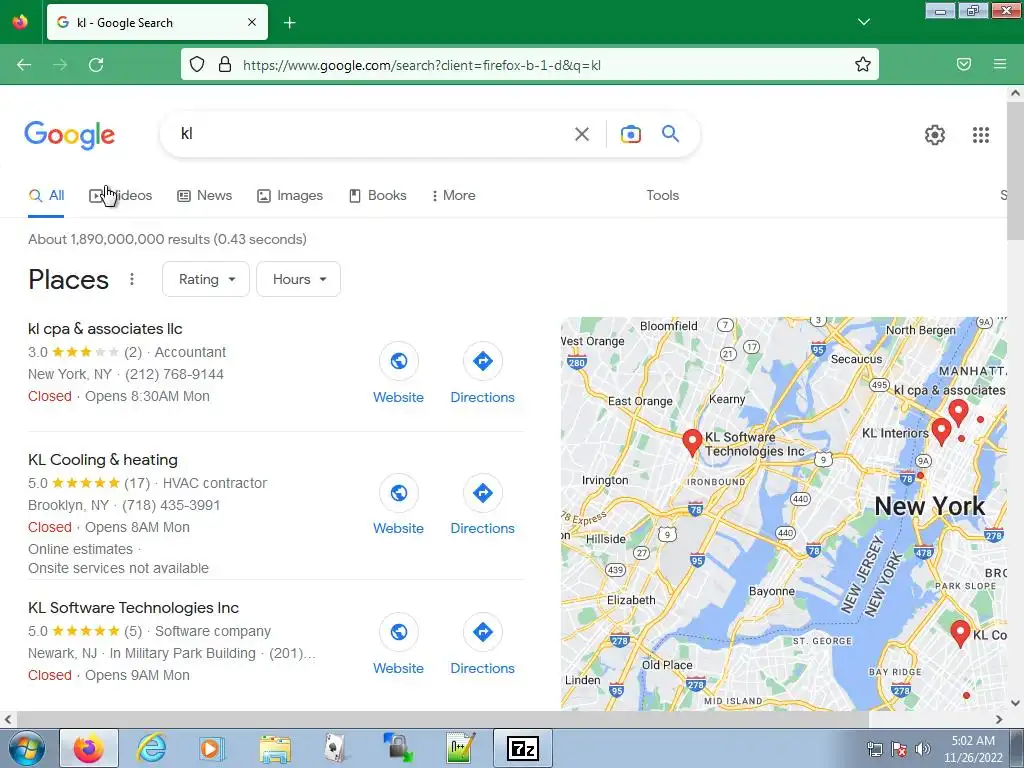Switch to the Videos results tab
This screenshot has height=768, width=1024.
point(121,195)
